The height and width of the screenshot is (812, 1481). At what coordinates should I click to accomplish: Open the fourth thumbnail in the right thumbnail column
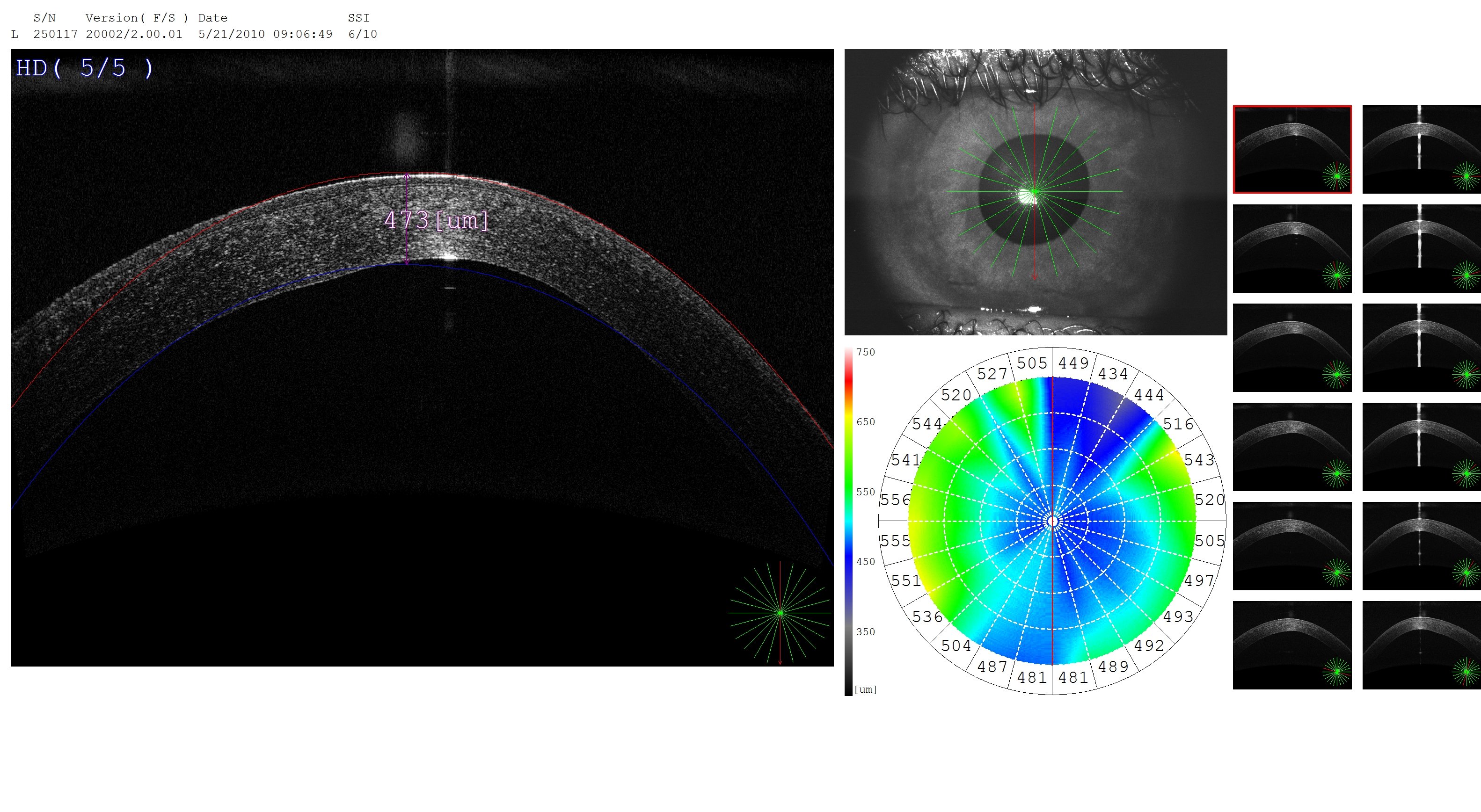1422,447
